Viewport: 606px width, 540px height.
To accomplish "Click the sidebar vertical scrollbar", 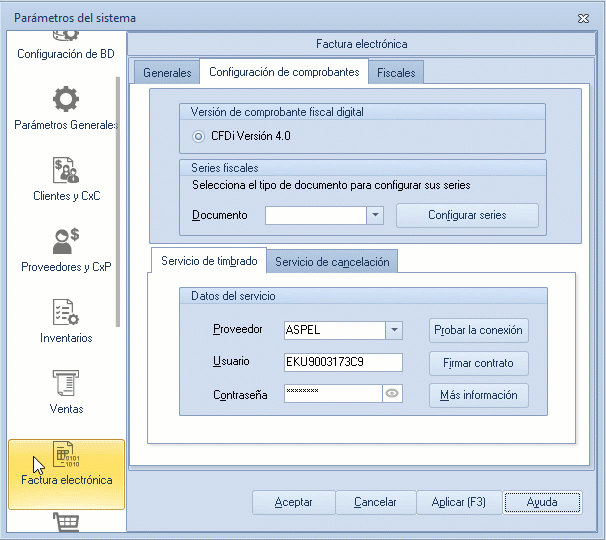I will coord(118,202).
